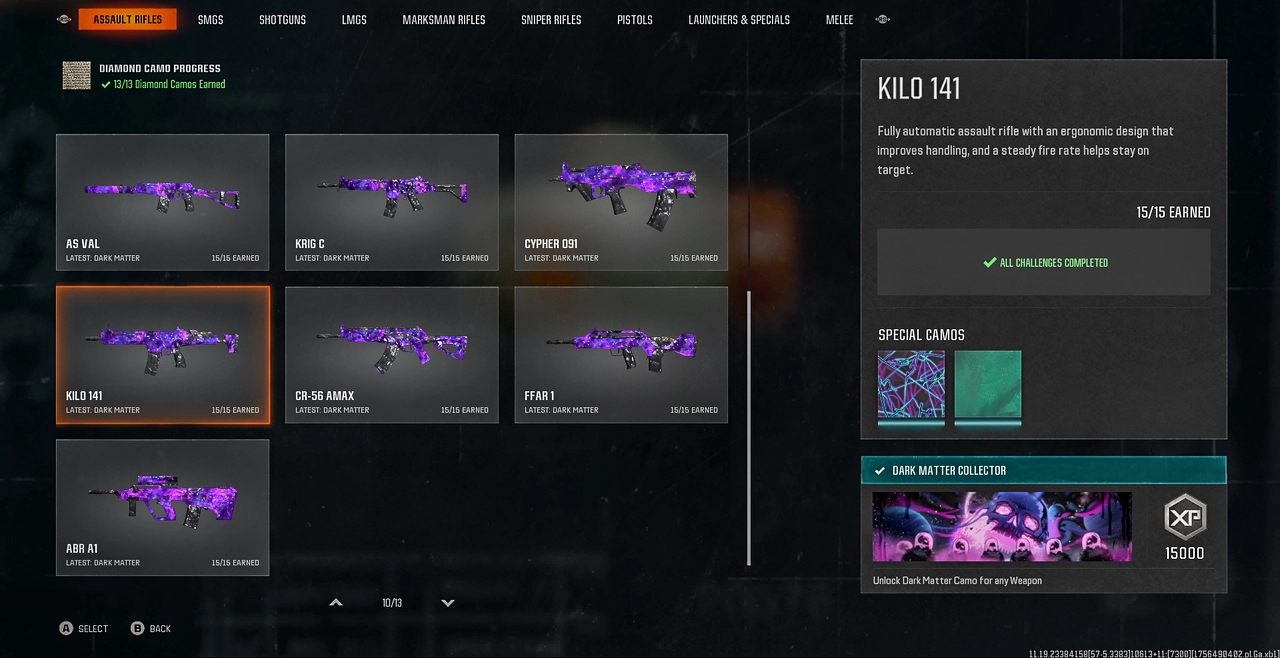Go to previous page with up chevron
Viewport: 1280px width, 658px height.
point(336,603)
